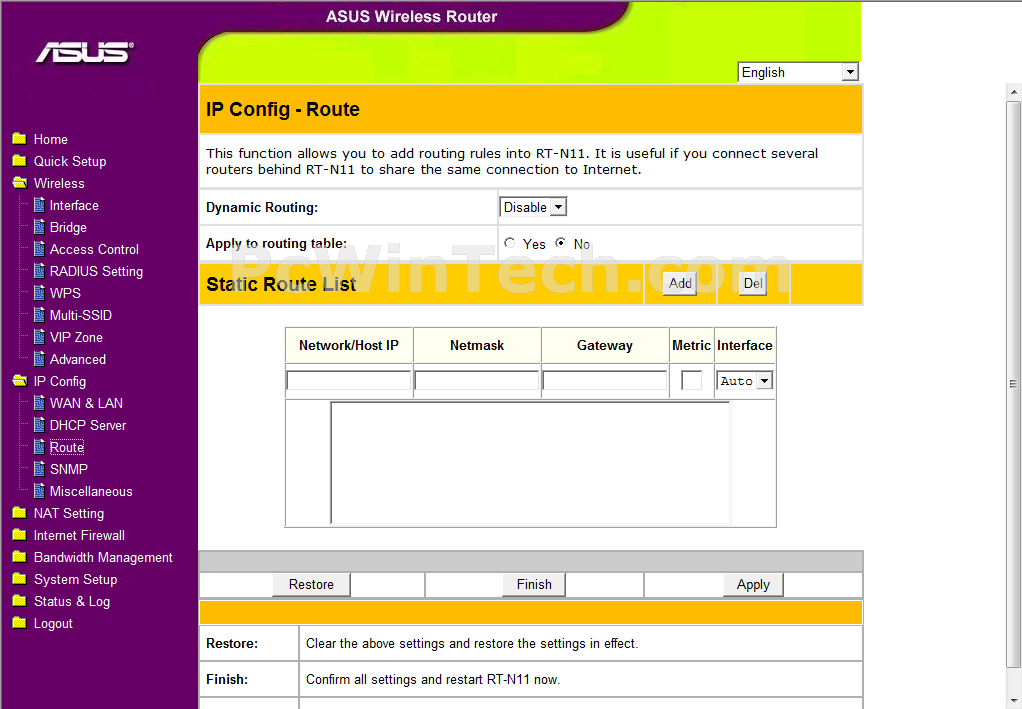Click the Finish button
The height and width of the screenshot is (709, 1022).
point(534,585)
